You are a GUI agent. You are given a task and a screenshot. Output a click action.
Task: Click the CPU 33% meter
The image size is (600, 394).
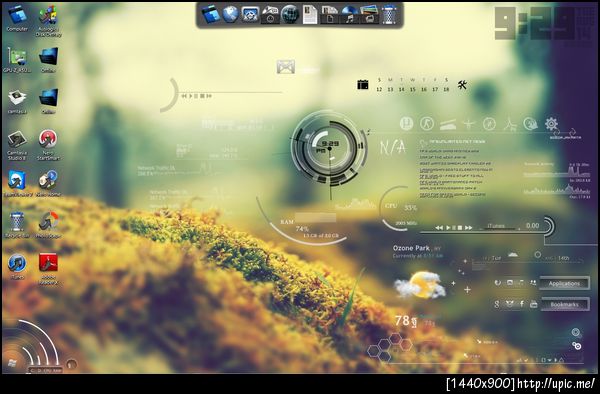coord(400,208)
